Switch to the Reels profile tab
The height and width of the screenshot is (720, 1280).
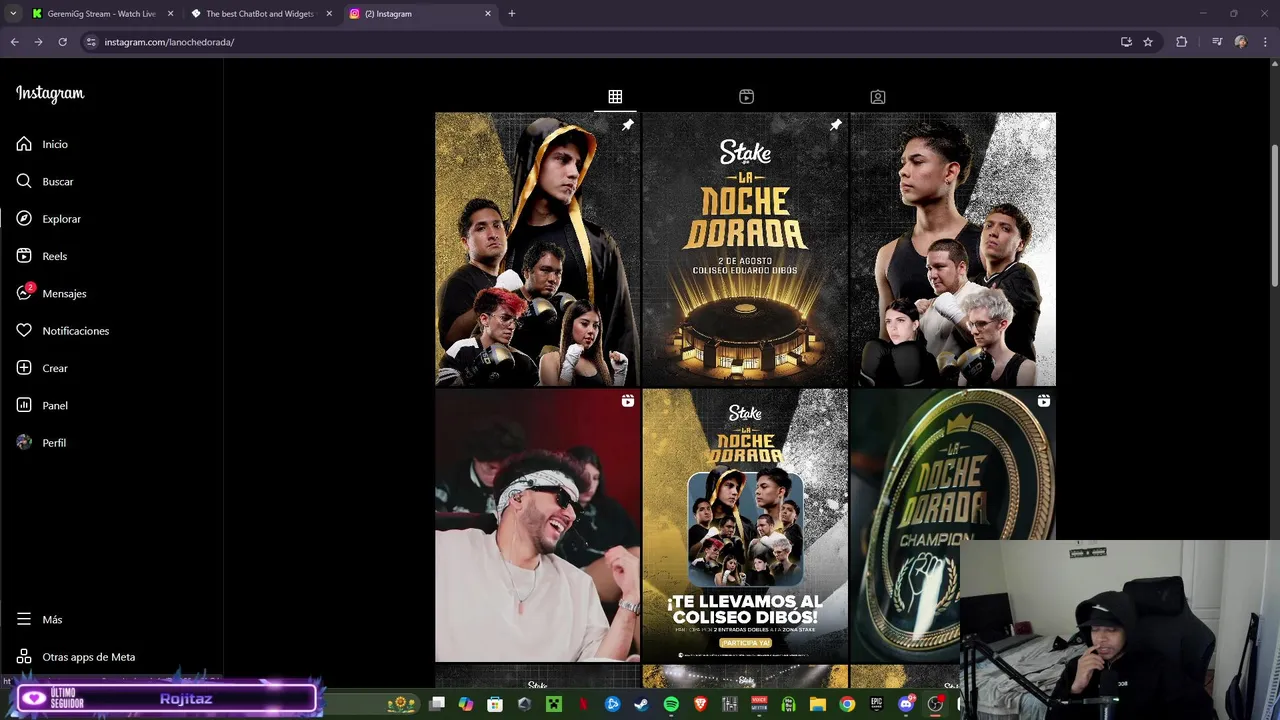coord(746,97)
